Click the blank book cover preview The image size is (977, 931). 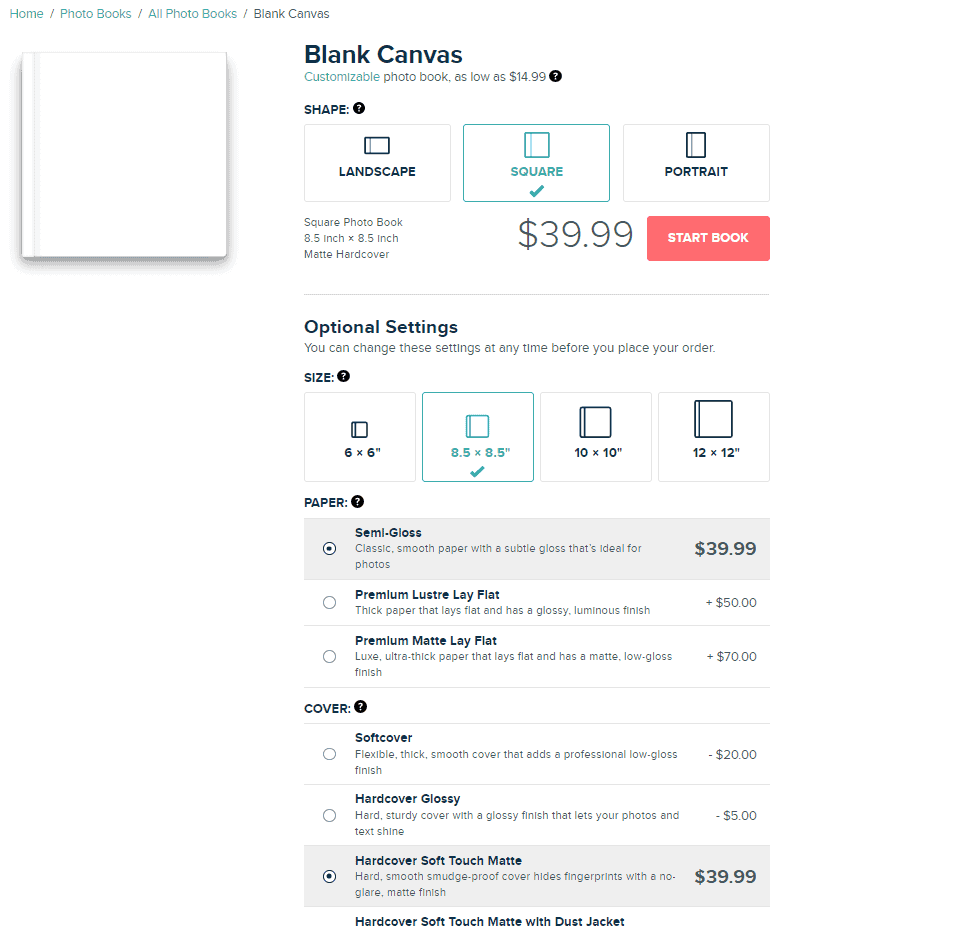(x=124, y=156)
